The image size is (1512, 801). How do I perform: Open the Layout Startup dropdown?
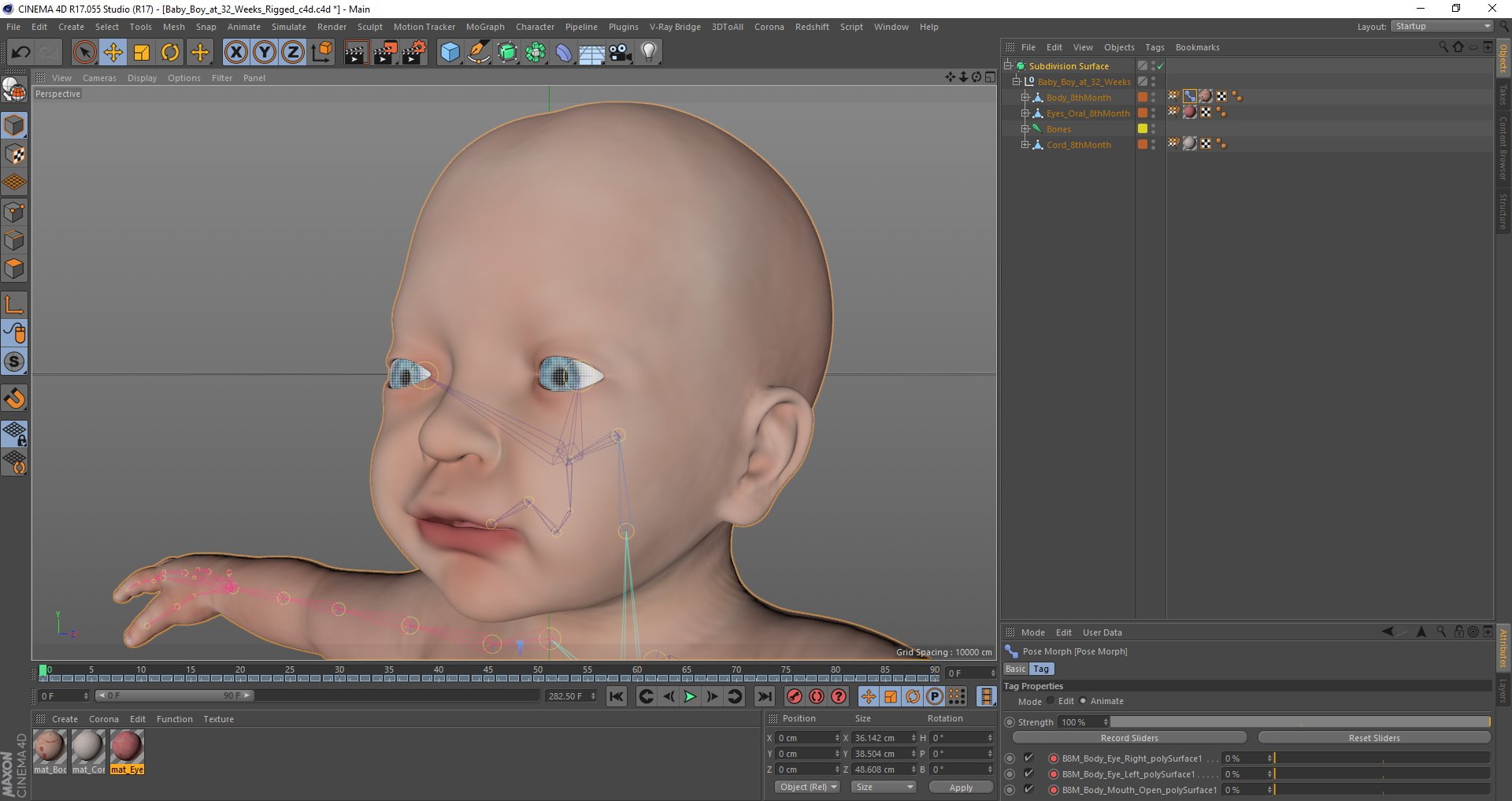[x=1442, y=27]
